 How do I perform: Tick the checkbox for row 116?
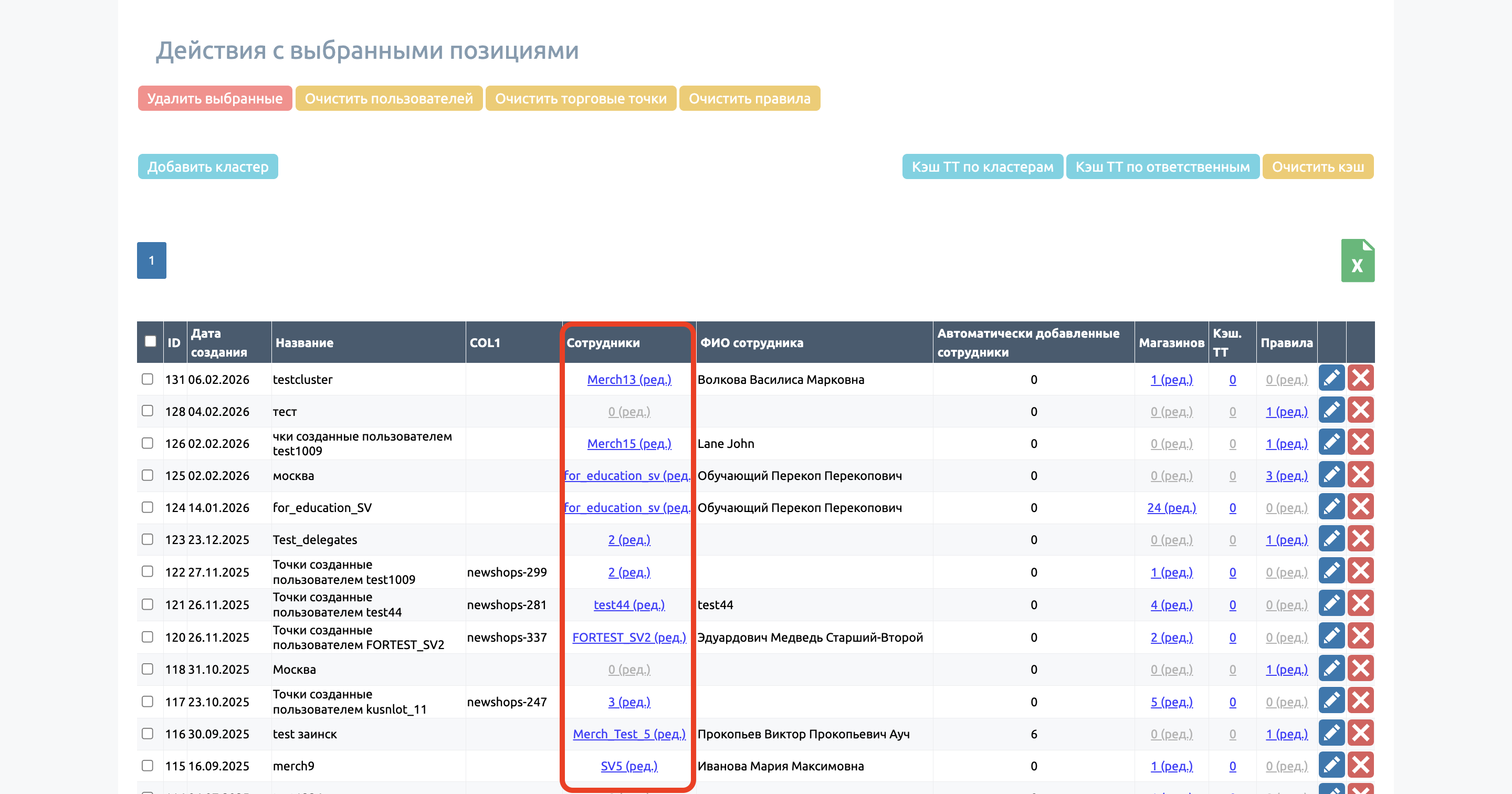(x=148, y=733)
